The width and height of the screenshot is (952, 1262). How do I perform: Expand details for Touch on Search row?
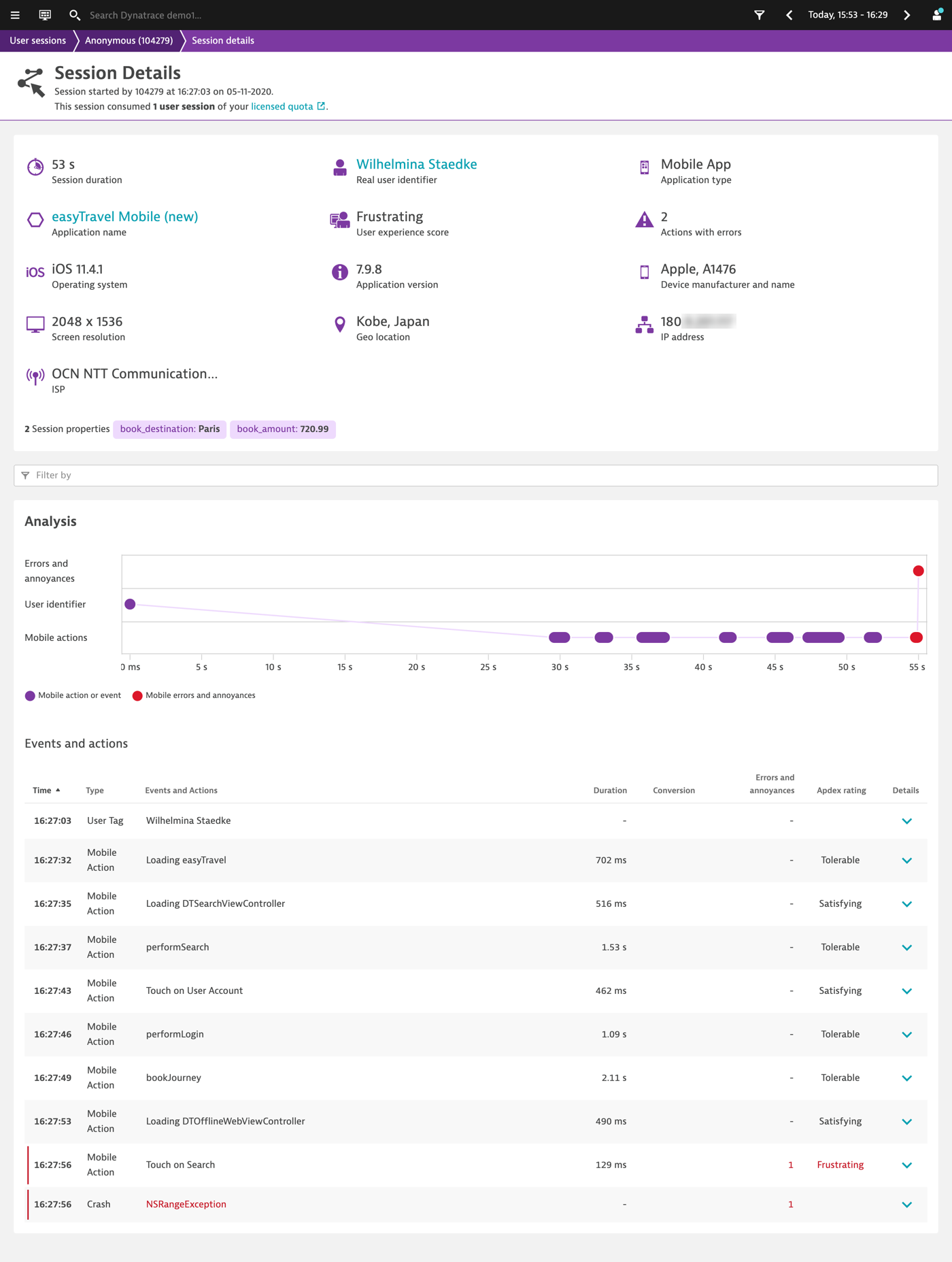coord(906,1165)
